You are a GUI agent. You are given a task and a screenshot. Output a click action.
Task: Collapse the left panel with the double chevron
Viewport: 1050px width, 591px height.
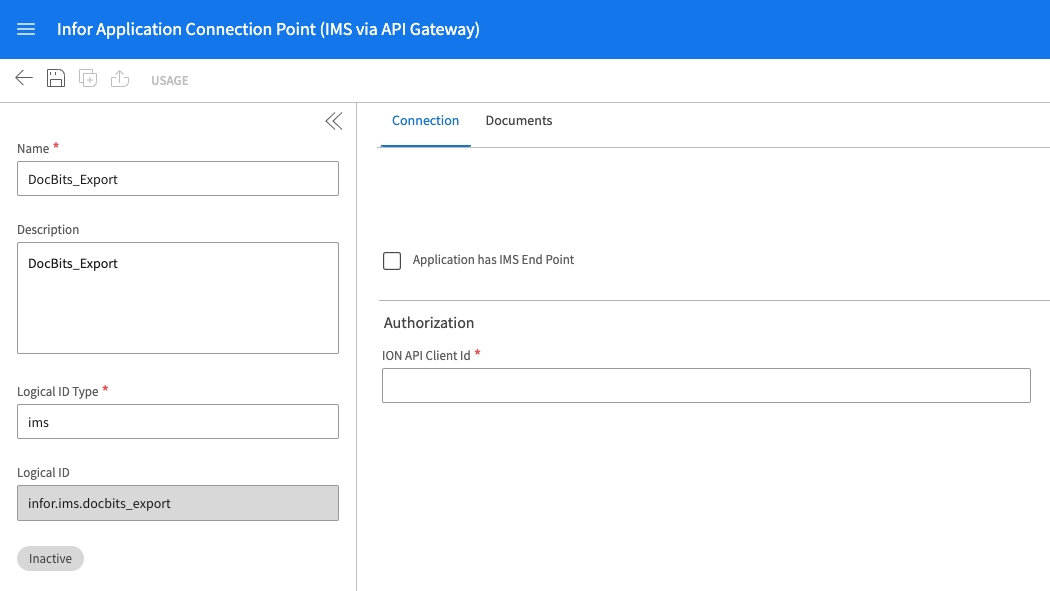tap(333, 121)
